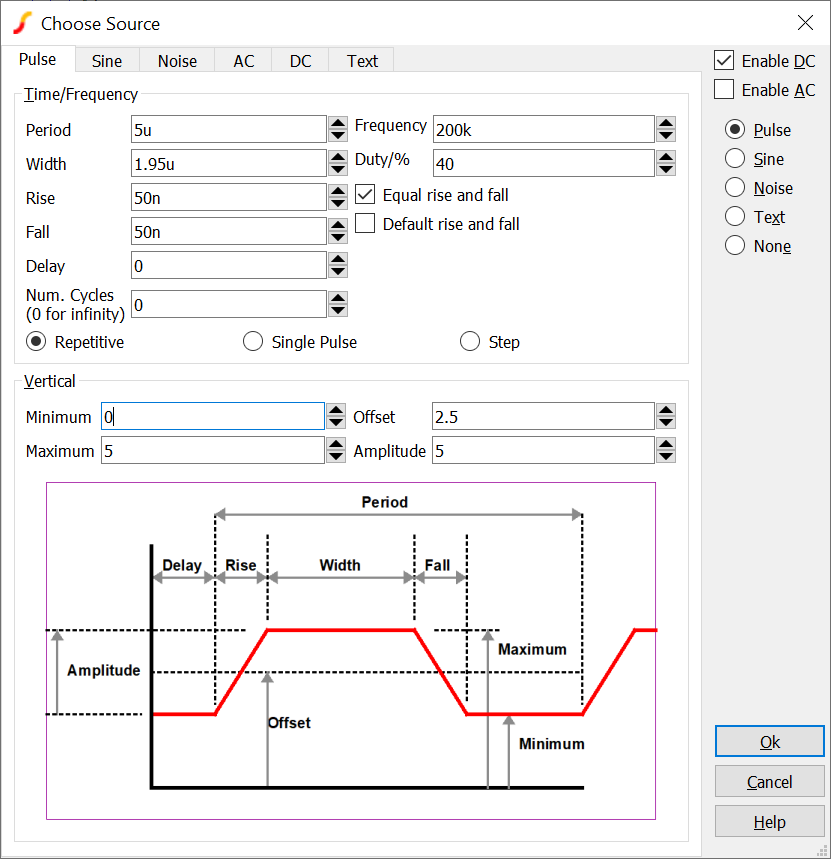Enable Default rise and fall checkbox
Screen dimensions: 831x859
[x=365, y=224]
